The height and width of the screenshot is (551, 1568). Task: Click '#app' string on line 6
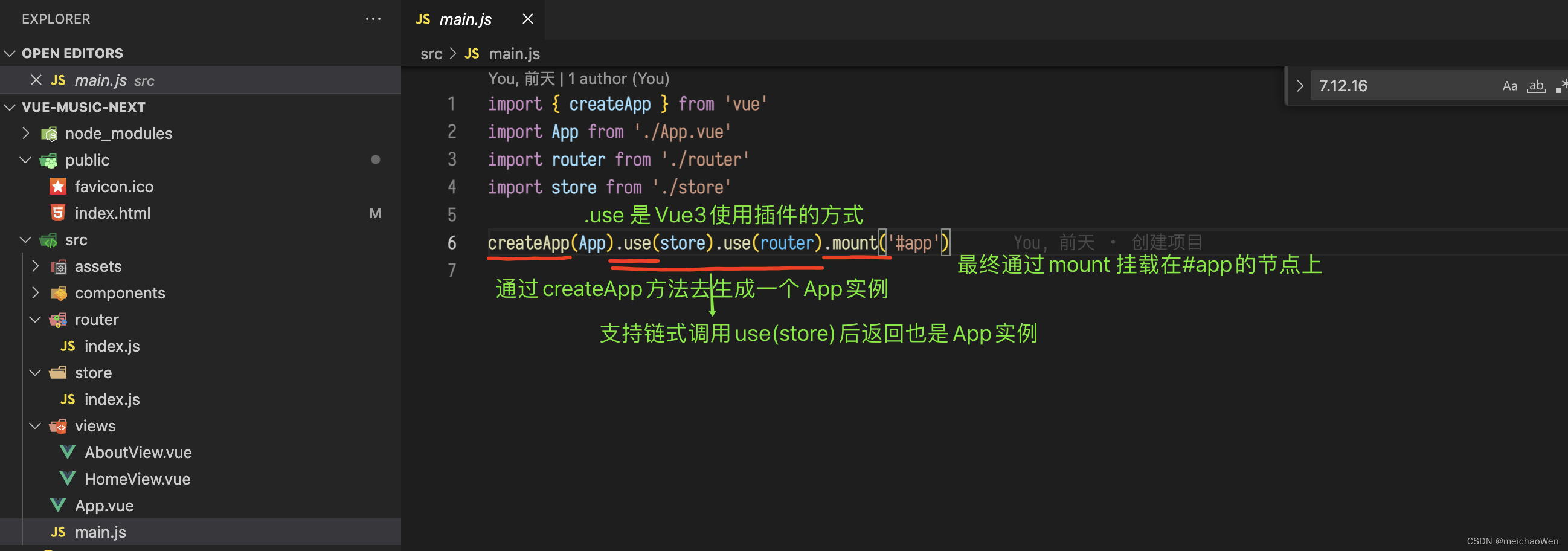(x=914, y=243)
